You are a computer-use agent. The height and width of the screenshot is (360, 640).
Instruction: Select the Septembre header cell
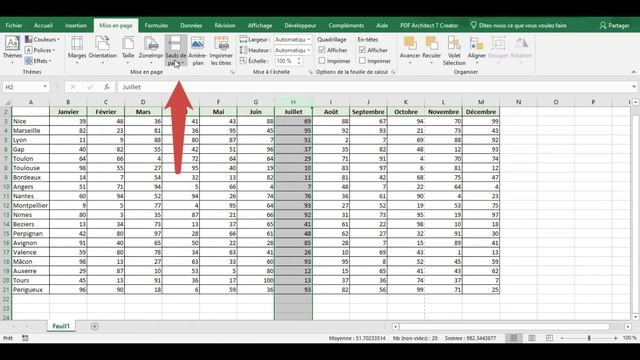pos(368,112)
